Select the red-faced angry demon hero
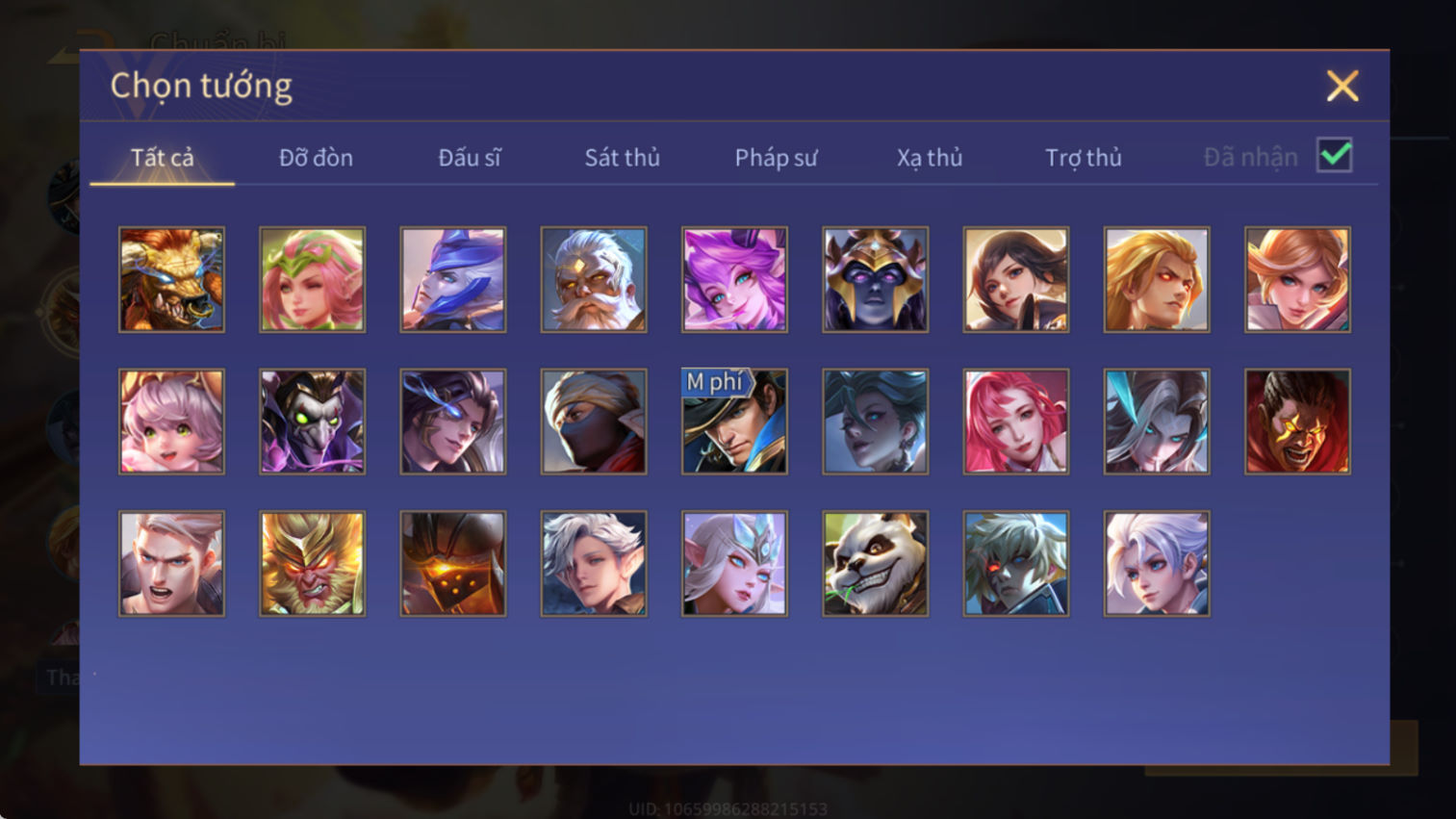 coord(1297,422)
